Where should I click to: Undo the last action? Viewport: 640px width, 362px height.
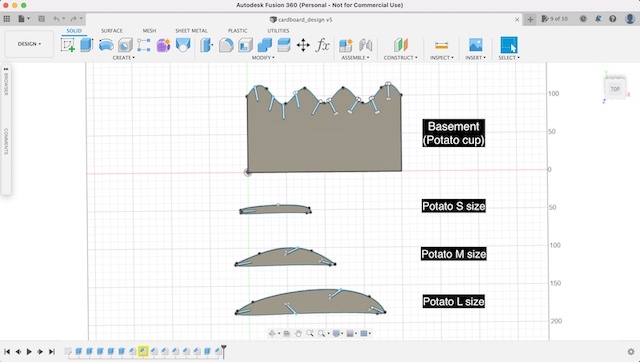point(56,19)
